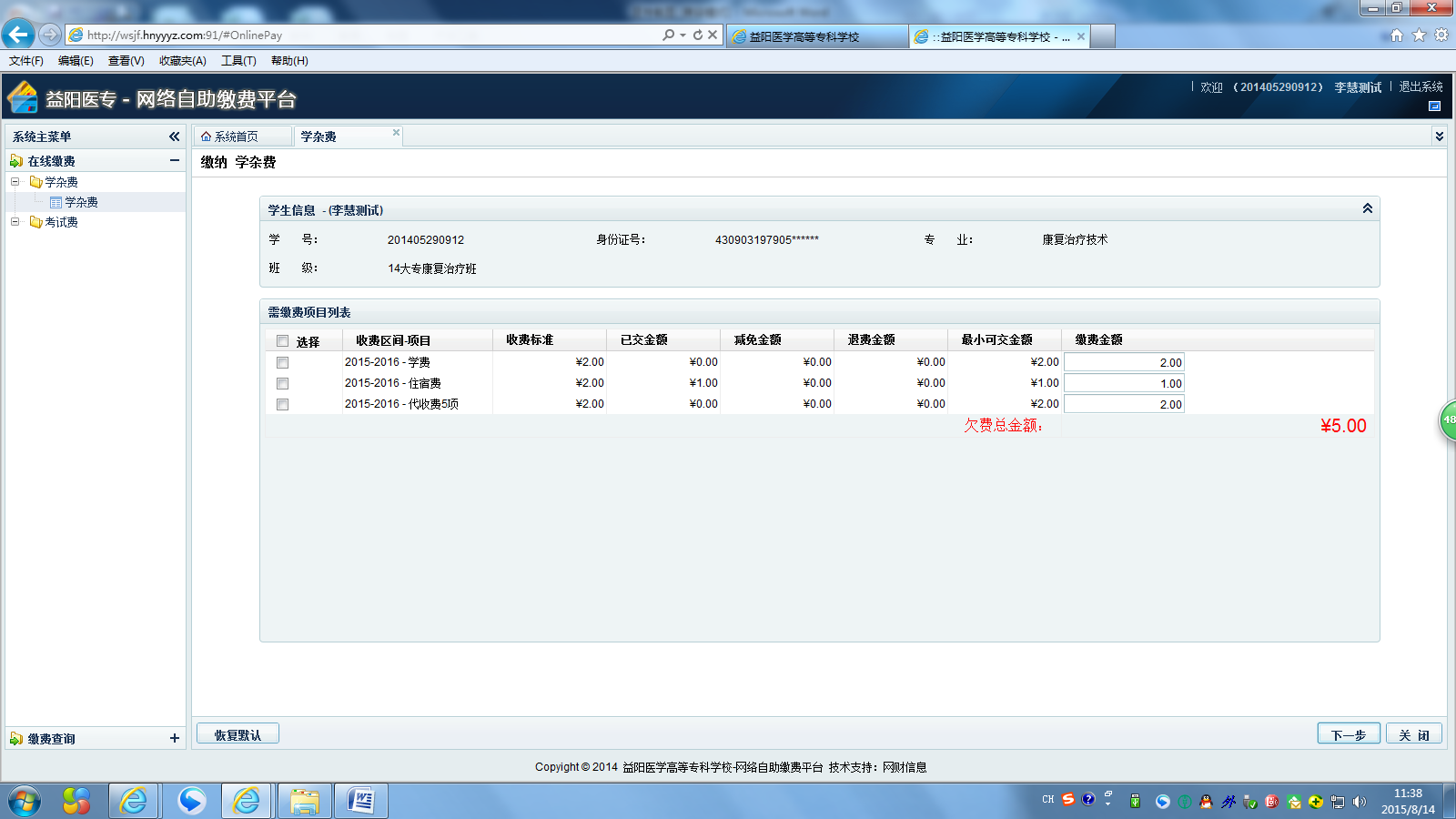Collapse the 学生信息 panel chevron
The width and height of the screenshot is (1456, 819).
1367,209
